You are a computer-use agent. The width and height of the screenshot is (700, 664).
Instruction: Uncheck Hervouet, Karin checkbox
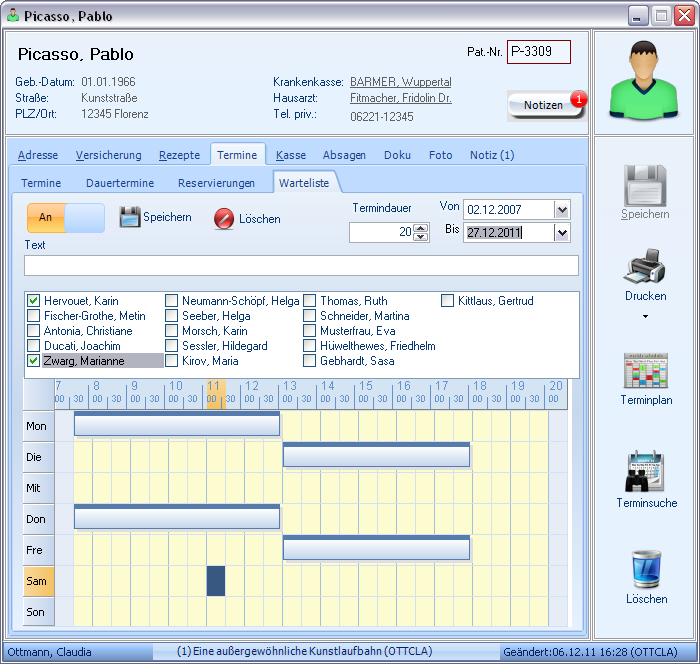pos(33,301)
